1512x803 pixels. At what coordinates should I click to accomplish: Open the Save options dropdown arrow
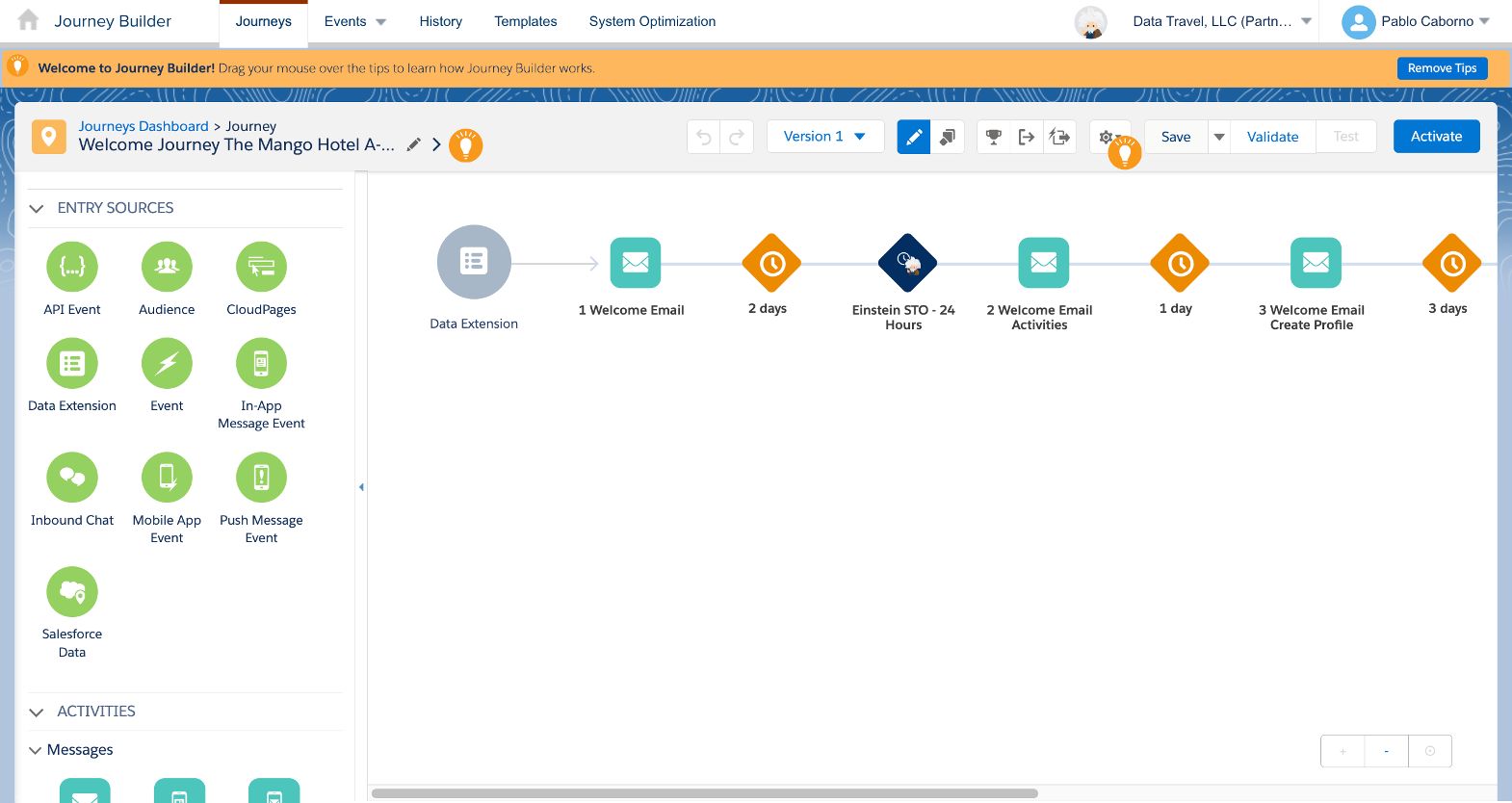coord(1219,137)
